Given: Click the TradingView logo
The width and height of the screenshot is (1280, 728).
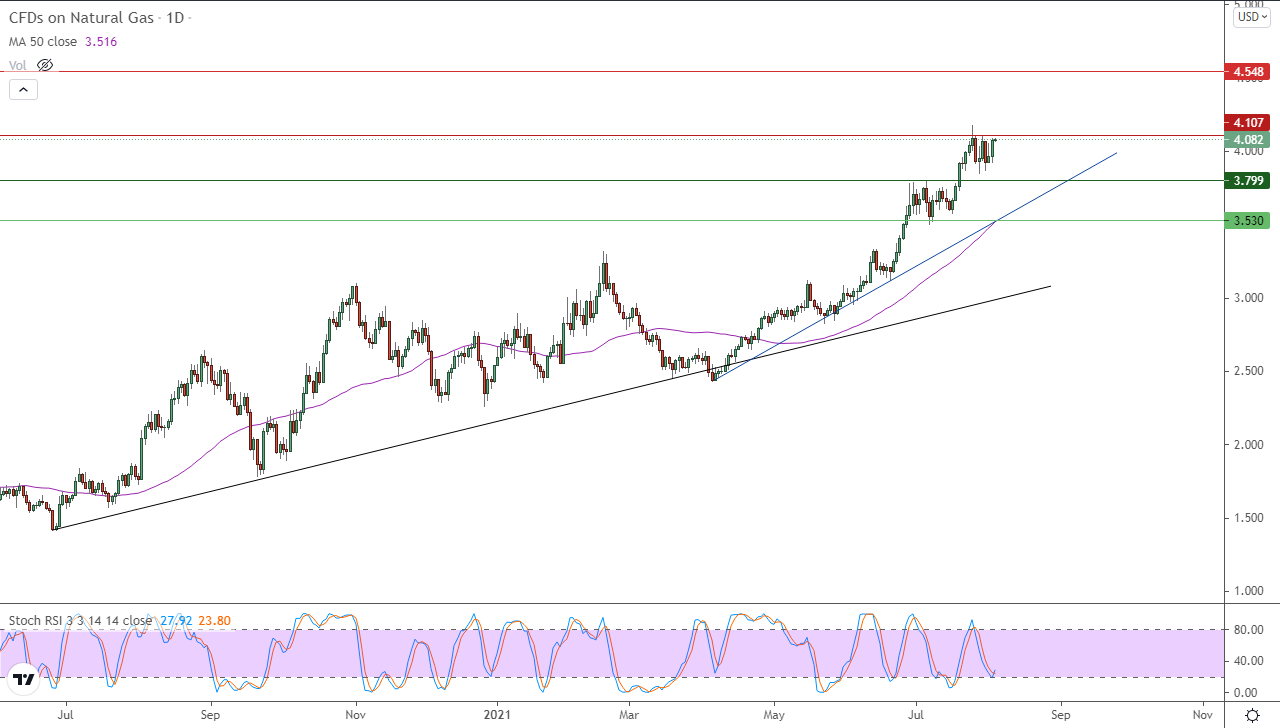Looking at the screenshot, I should pyautogui.click(x=24, y=680).
